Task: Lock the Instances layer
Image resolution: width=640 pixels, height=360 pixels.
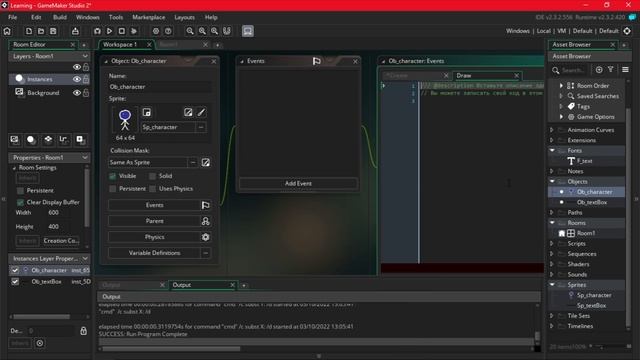Action: pyautogui.click(x=86, y=79)
